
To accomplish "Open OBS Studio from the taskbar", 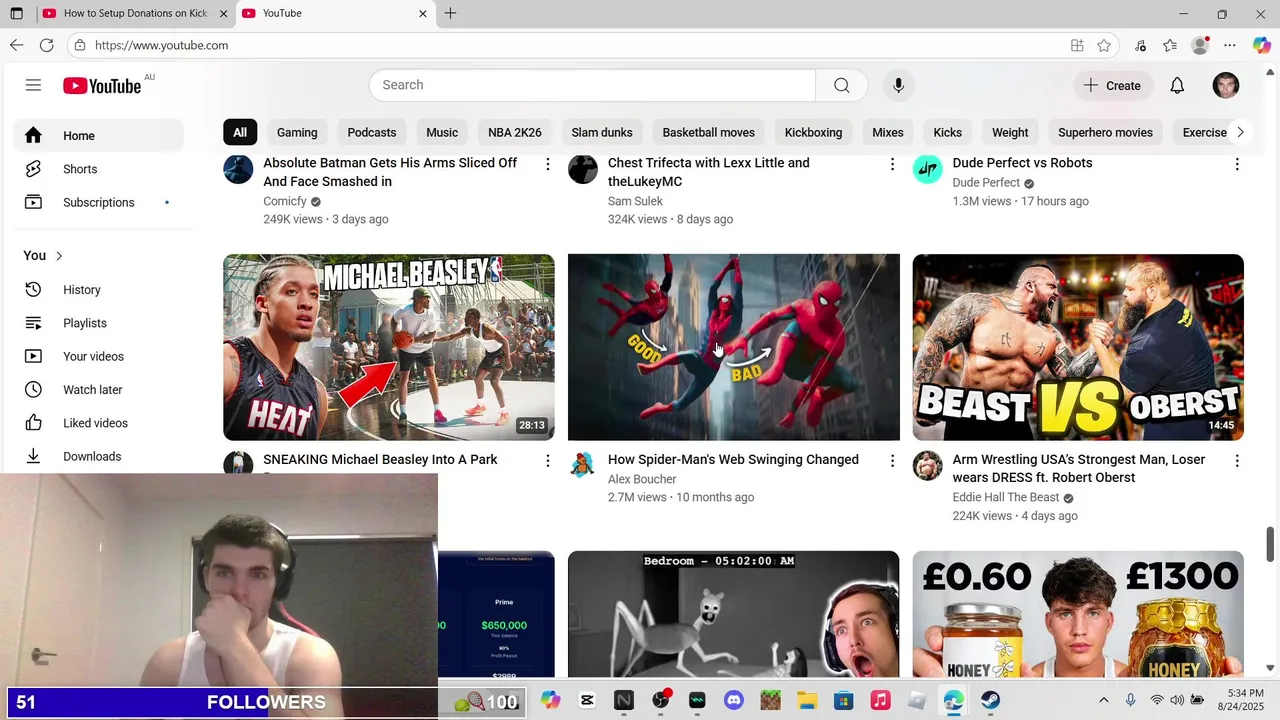I will (x=660, y=701).
